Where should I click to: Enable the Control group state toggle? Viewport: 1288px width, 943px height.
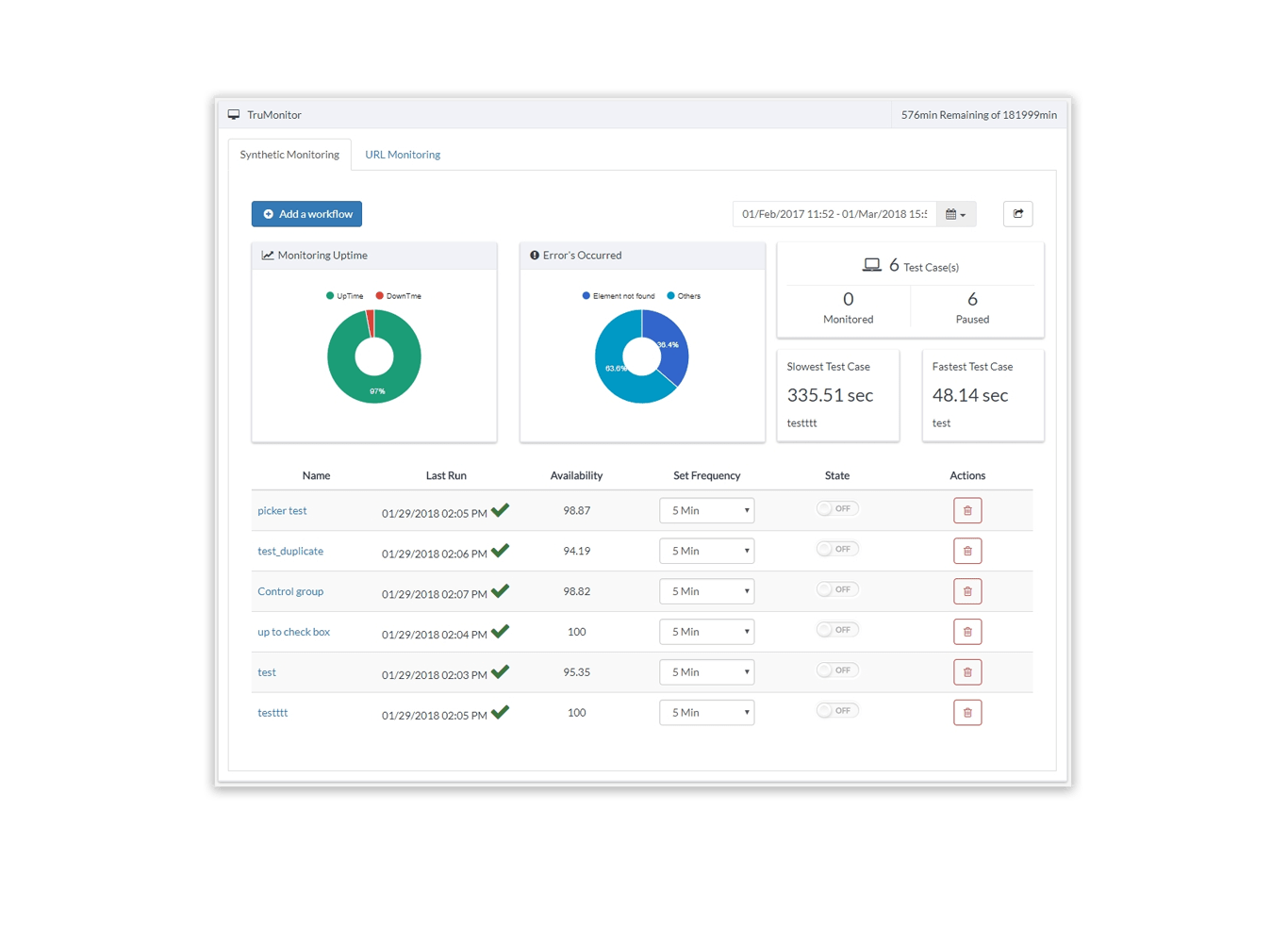pyautogui.click(x=836, y=588)
